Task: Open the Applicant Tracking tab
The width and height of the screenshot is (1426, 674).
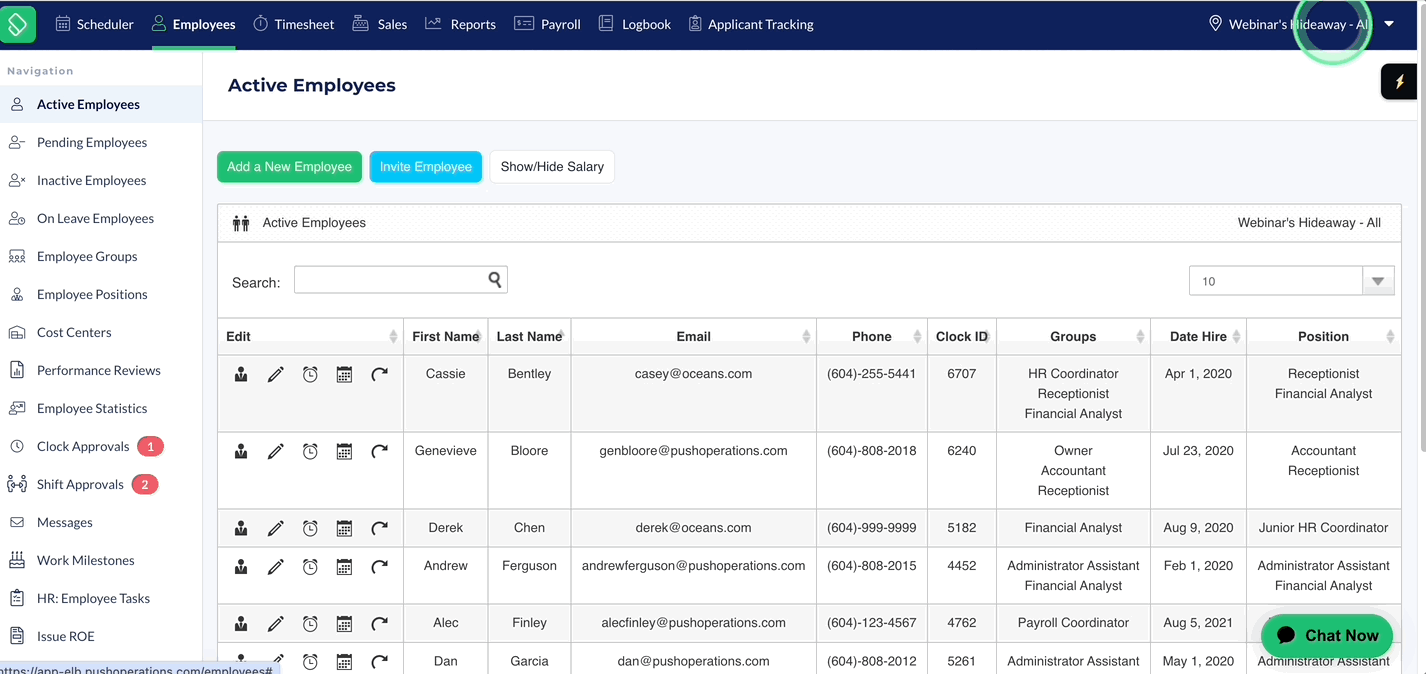Action: tap(751, 24)
